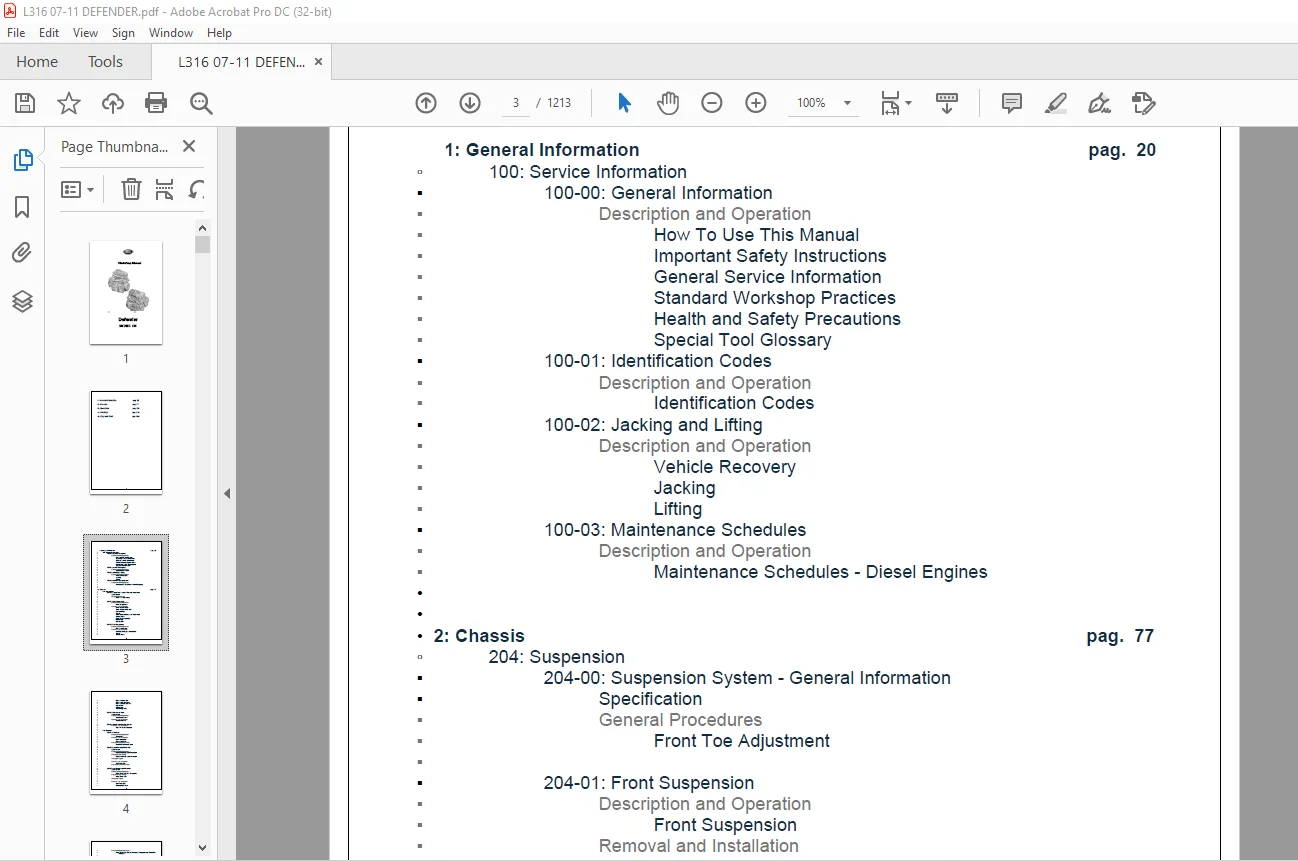
Task: Zoom in with the plus icon
Action: (756, 103)
